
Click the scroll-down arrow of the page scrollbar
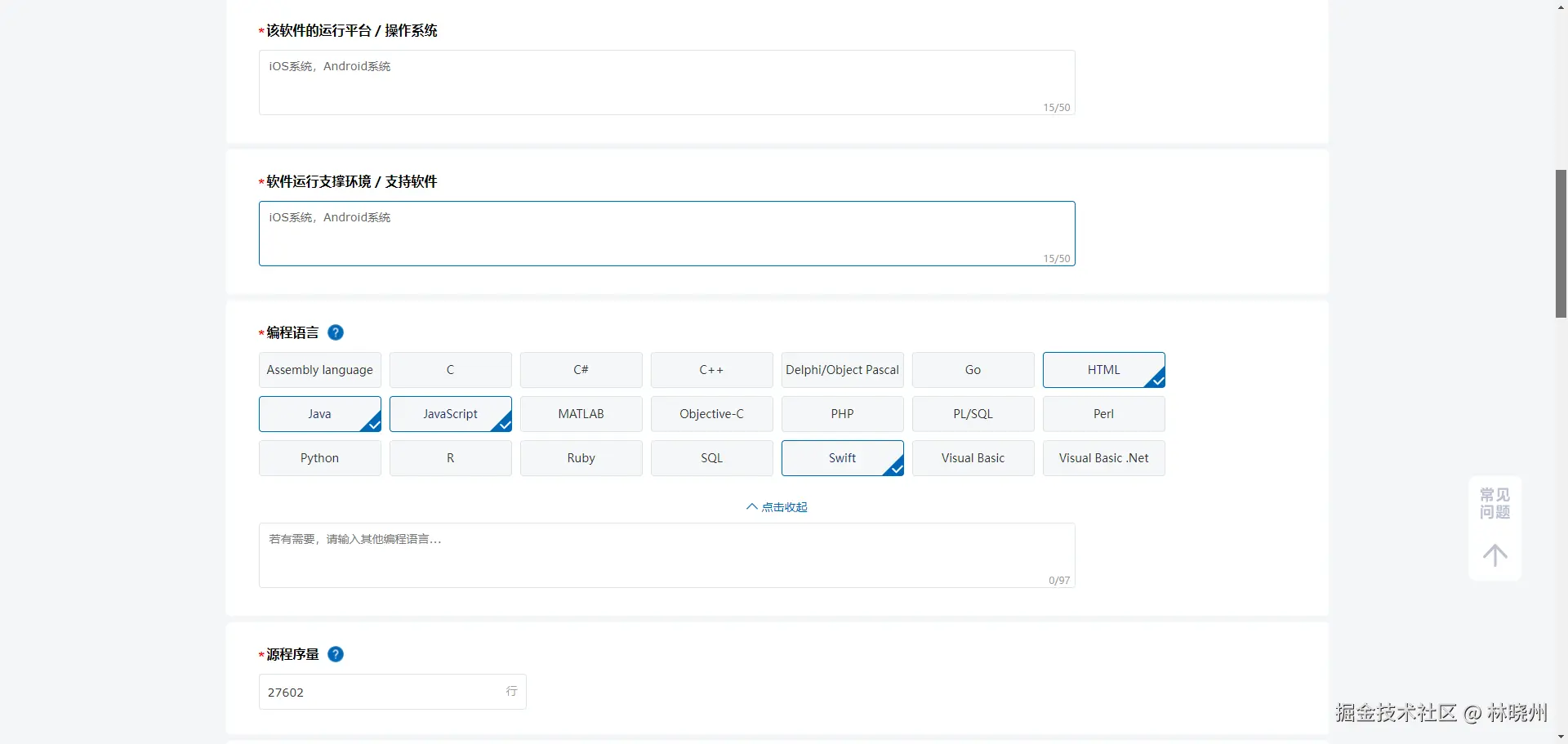1561,737
